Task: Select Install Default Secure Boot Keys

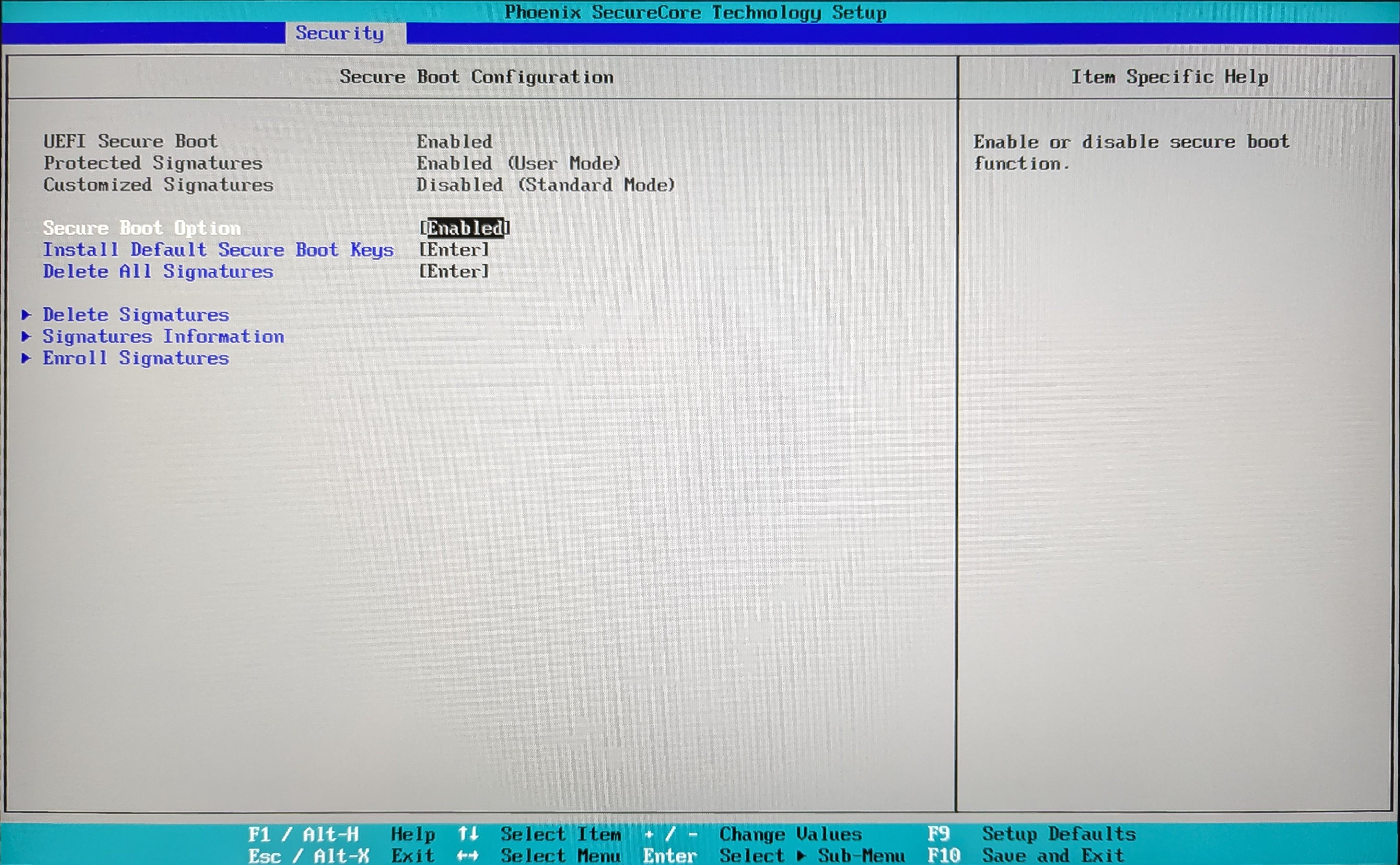Action: [219, 249]
